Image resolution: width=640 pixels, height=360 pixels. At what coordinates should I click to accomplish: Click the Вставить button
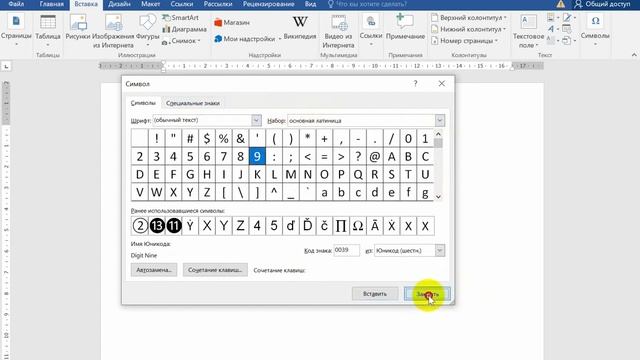click(x=375, y=294)
